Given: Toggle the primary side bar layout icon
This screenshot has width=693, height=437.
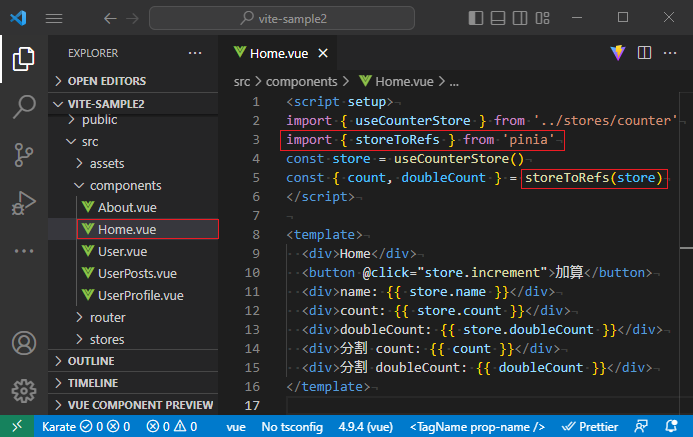Looking at the screenshot, I should tap(476, 18).
